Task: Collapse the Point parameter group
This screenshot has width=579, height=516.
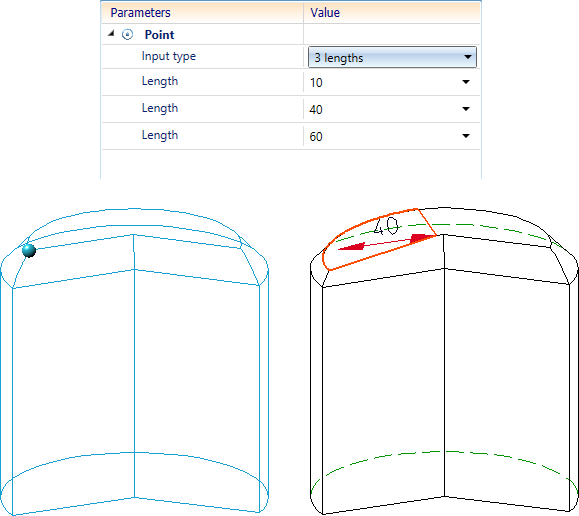Action: point(111,34)
